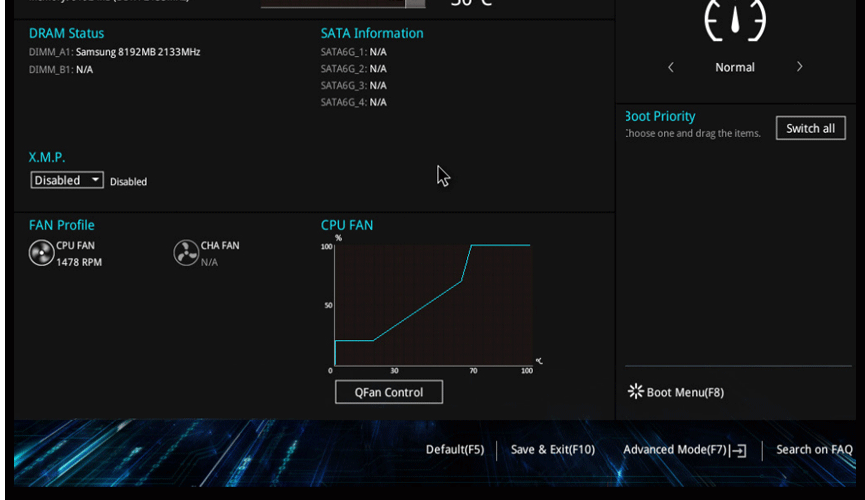Screen dimensions: 865x500
Task: Open QFan Control settings
Action: pos(389,392)
